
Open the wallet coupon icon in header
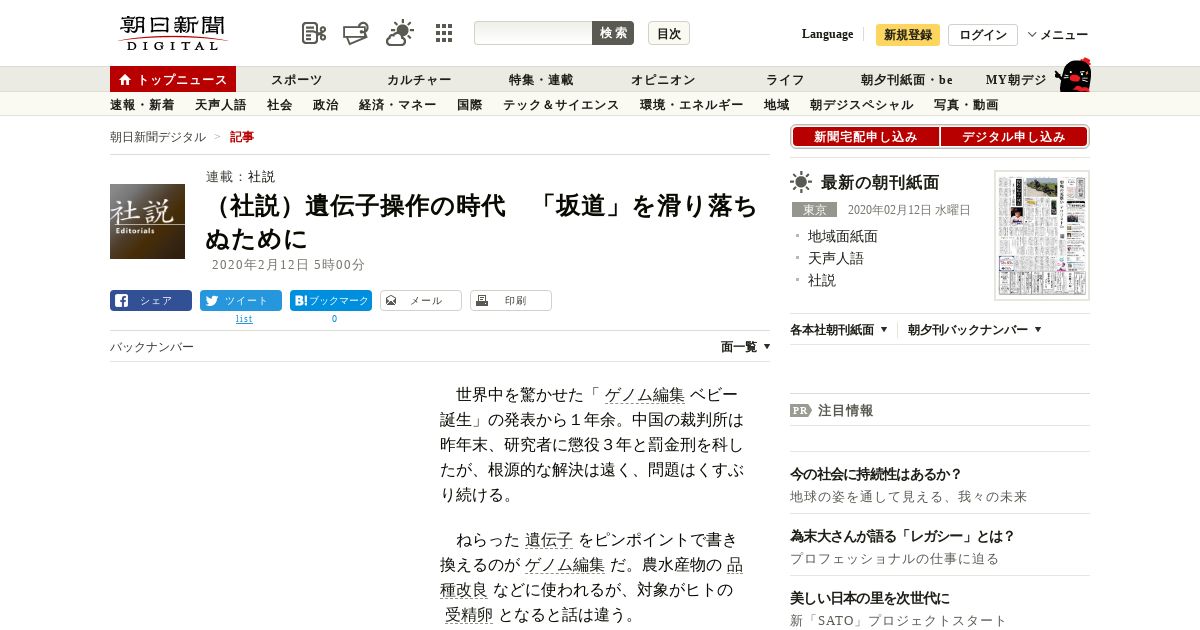point(356,33)
